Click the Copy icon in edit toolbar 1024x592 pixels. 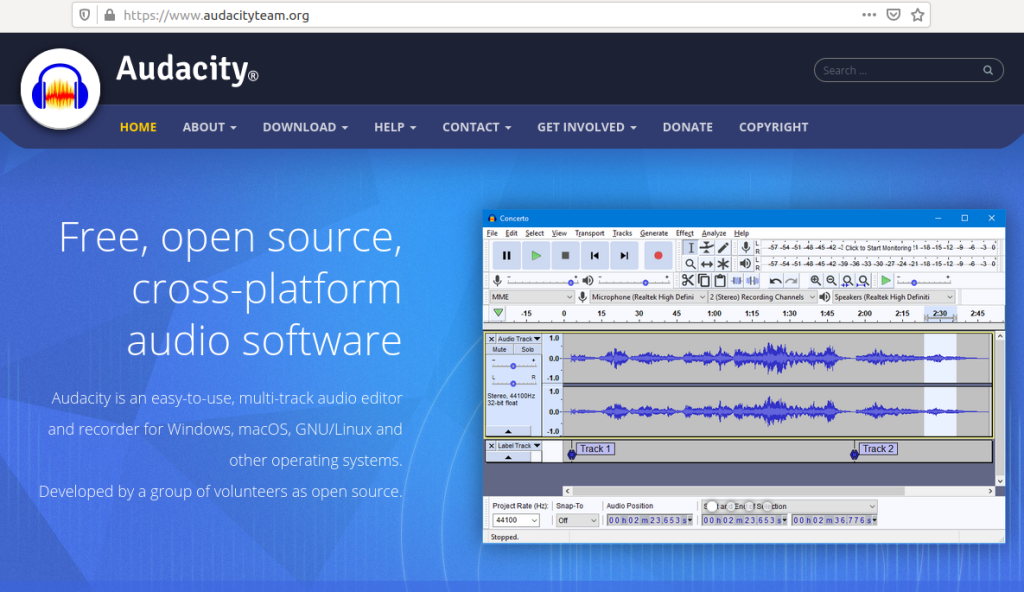coord(704,280)
